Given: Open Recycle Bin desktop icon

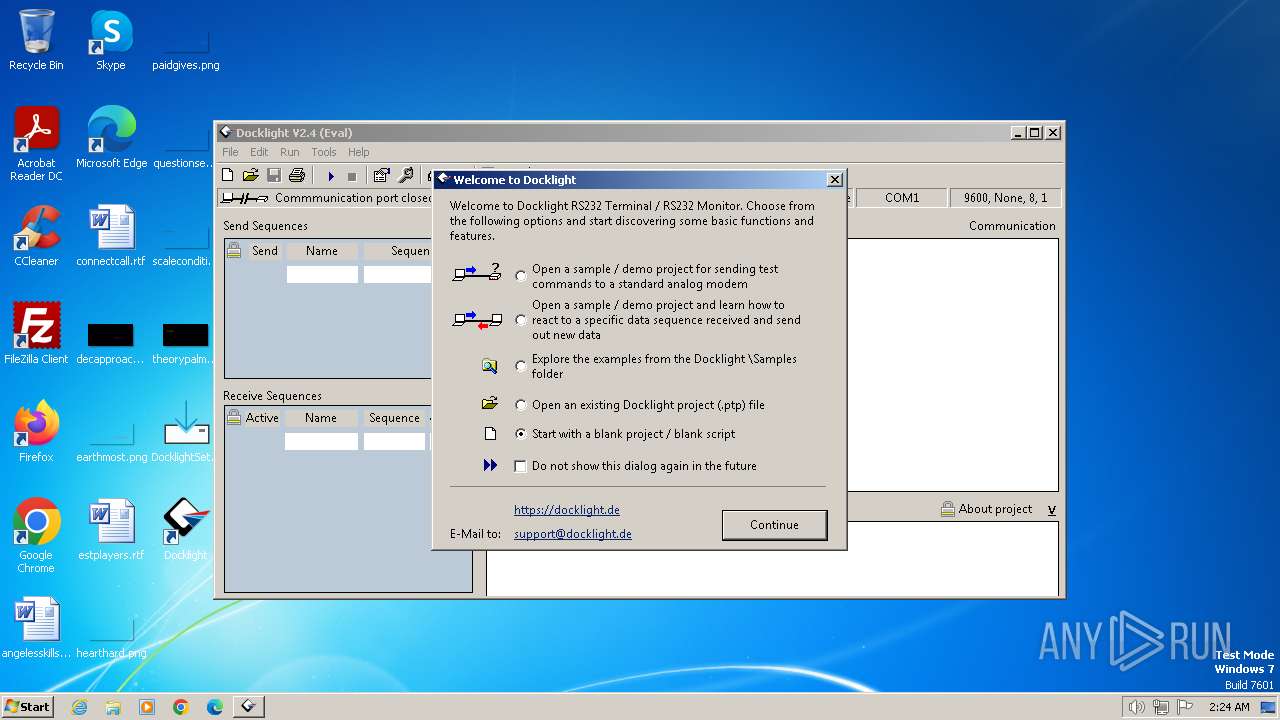Looking at the screenshot, I should (36, 40).
